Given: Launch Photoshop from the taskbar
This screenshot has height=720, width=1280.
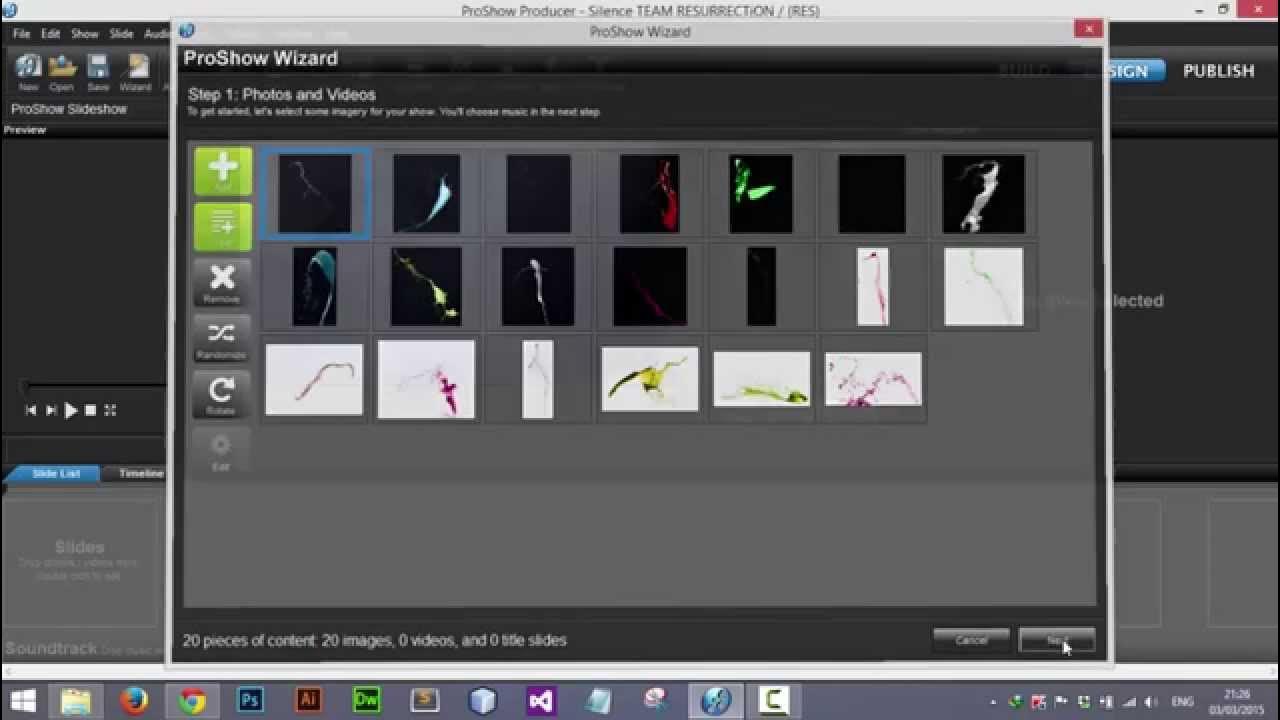Looking at the screenshot, I should (250, 701).
